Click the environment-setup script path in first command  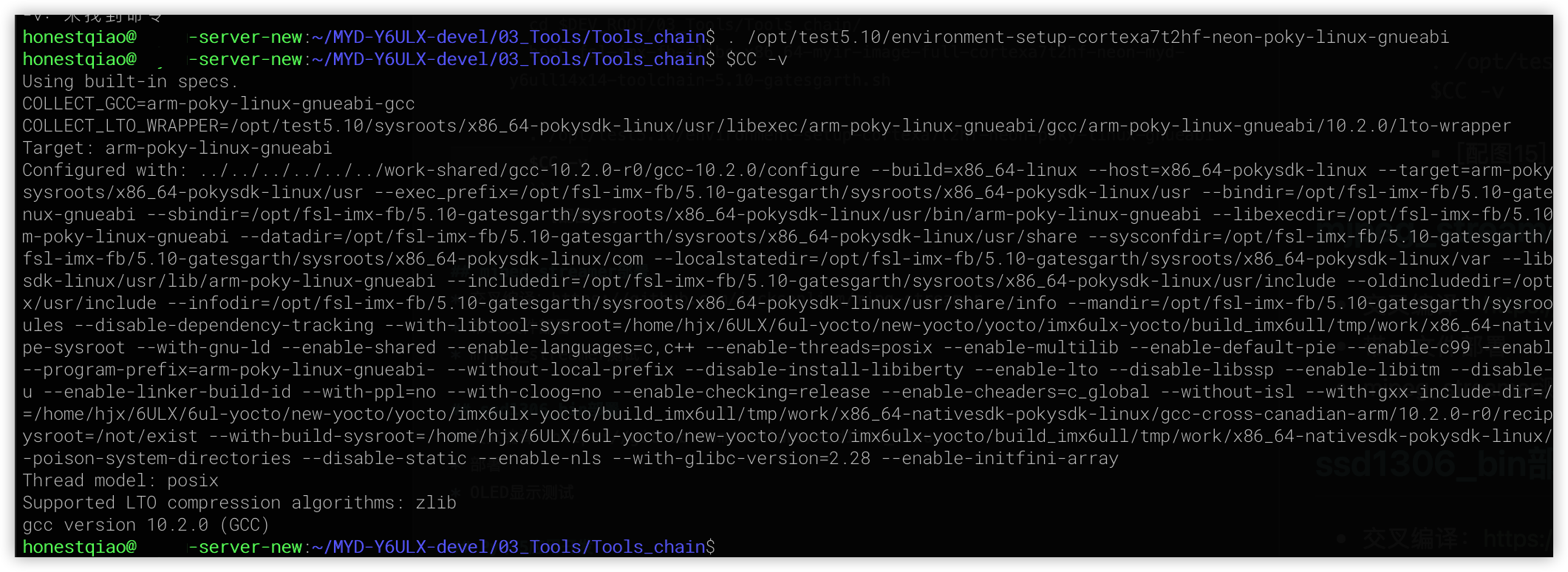click(1098, 37)
